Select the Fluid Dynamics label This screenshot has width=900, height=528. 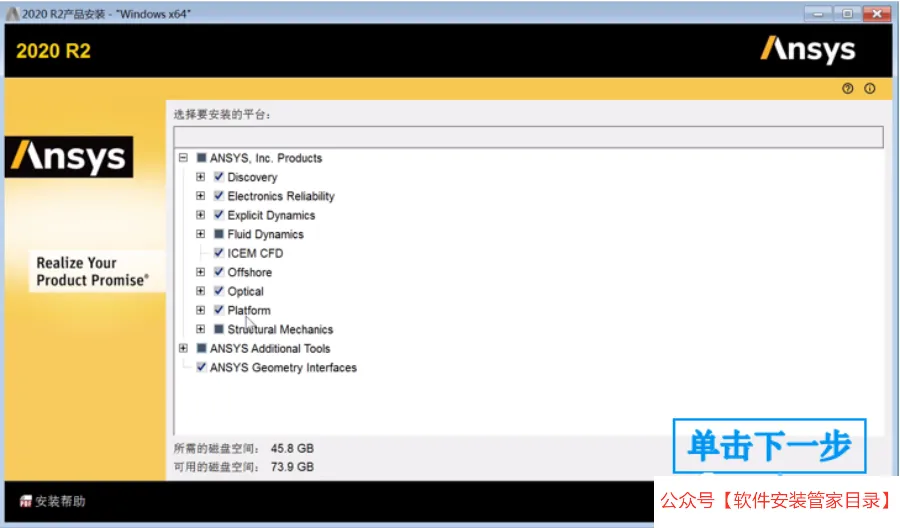(x=265, y=234)
